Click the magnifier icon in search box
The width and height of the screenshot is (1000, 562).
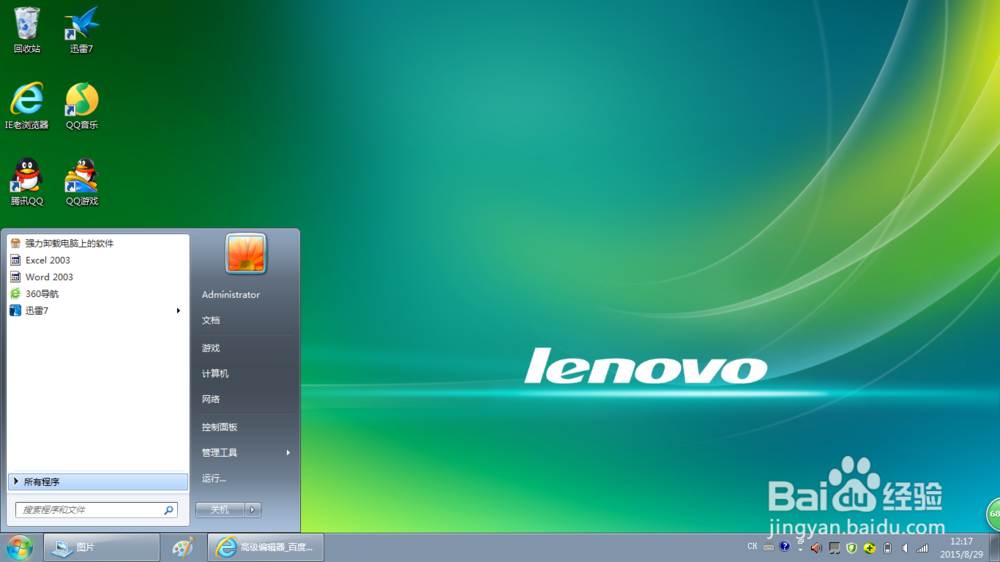(x=168, y=510)
